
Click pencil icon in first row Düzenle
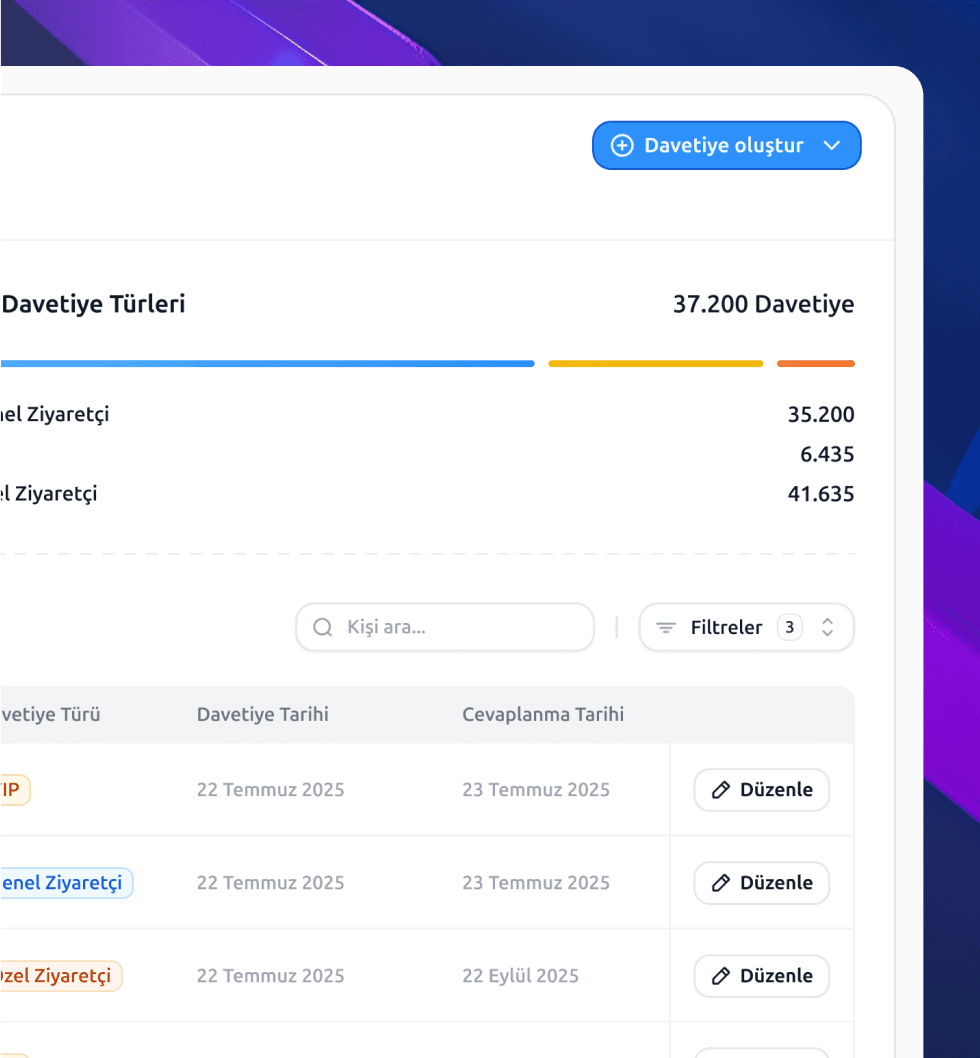[720, 790]
